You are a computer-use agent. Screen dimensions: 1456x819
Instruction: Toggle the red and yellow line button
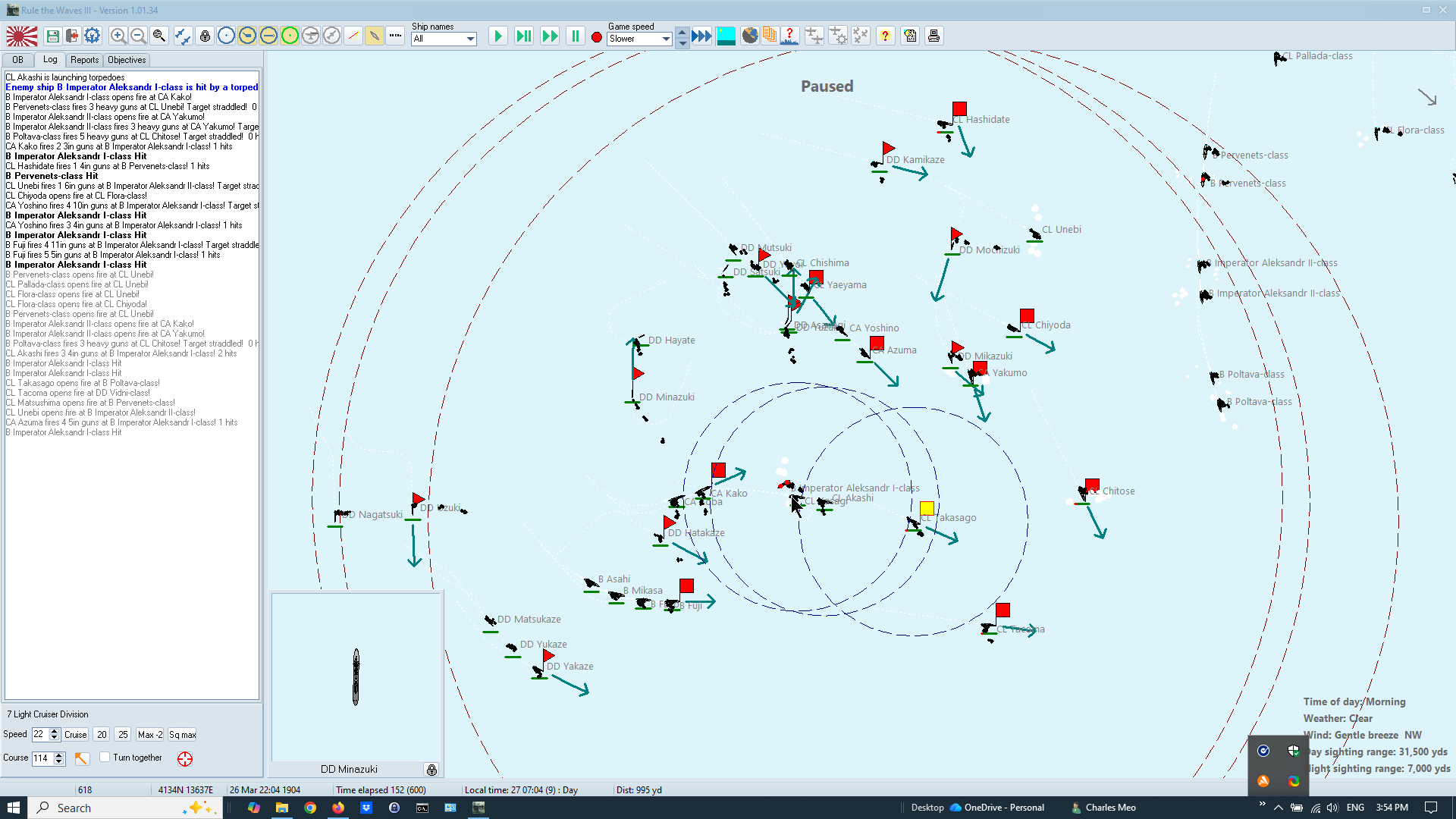(353, 36)
